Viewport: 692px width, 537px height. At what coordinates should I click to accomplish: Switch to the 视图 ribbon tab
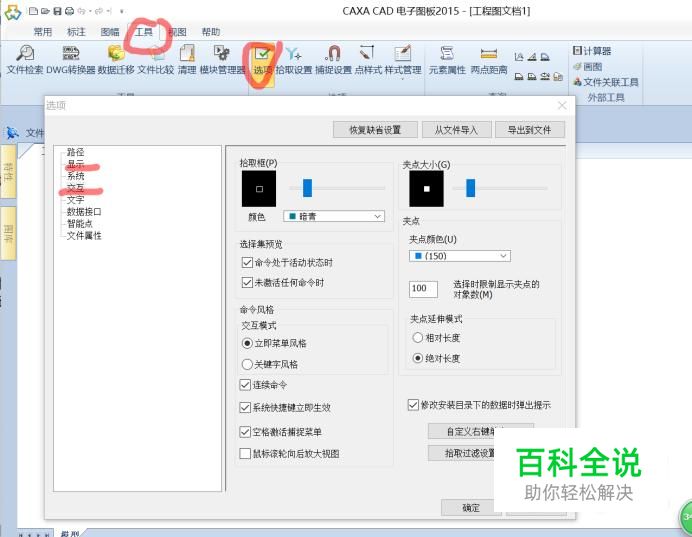(177, 32)
